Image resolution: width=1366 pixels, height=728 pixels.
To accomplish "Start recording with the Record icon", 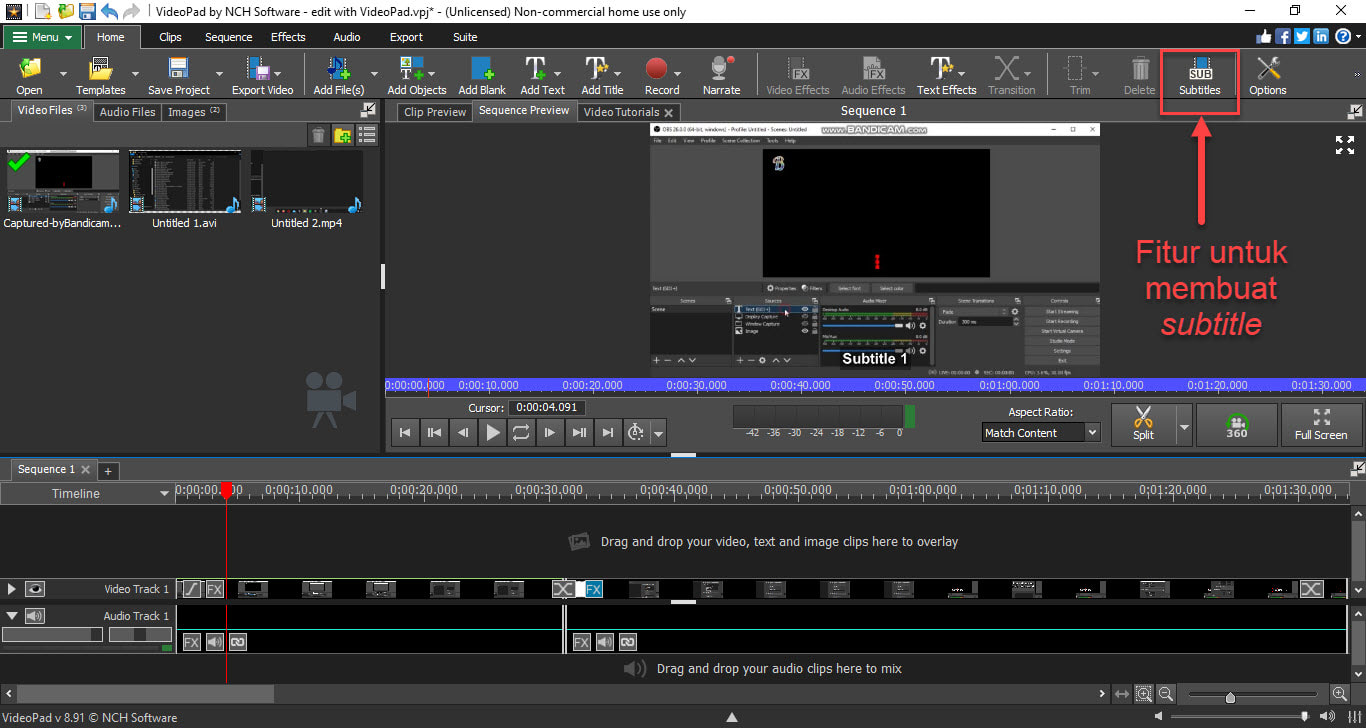I will click(661, 76).
